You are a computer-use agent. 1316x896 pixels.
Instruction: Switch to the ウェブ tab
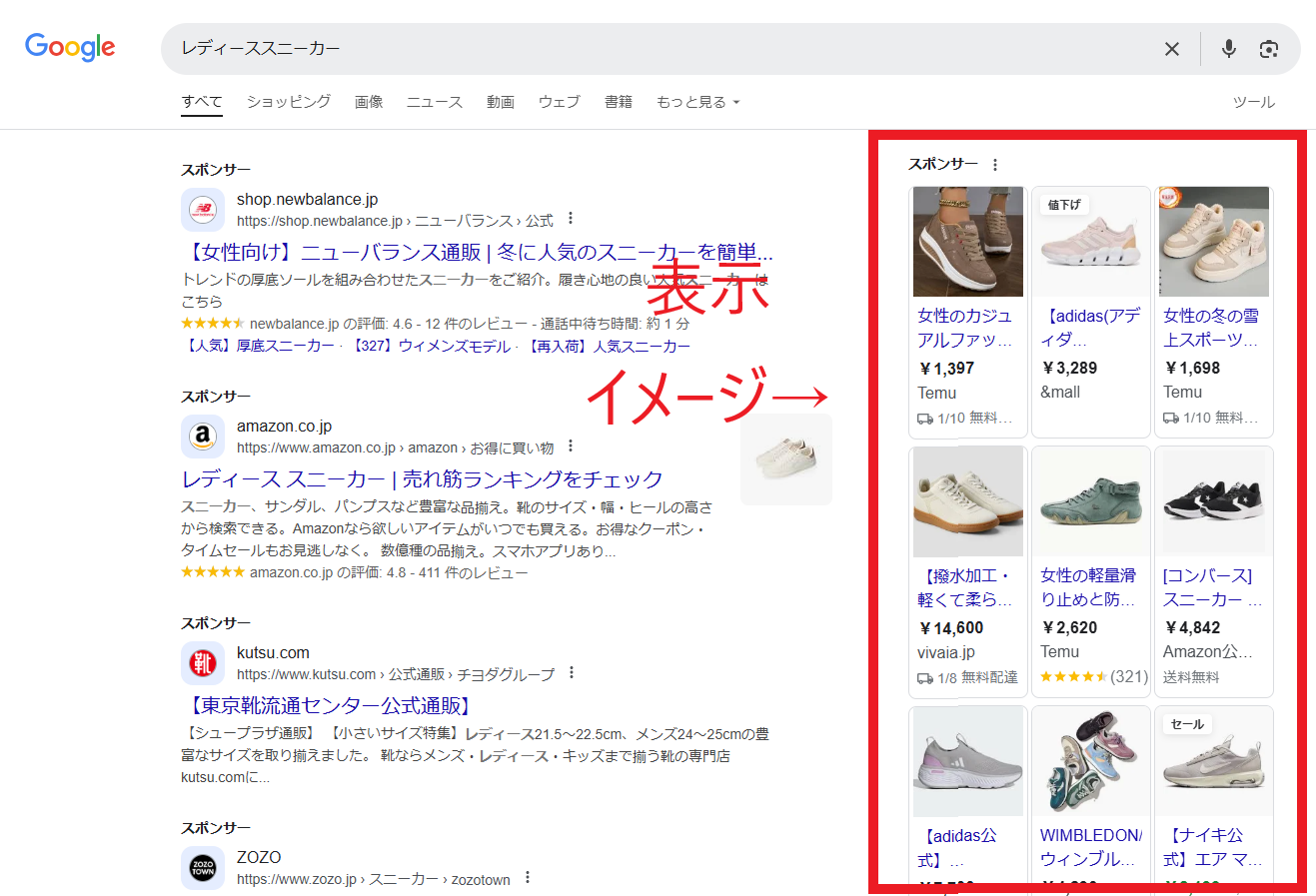[560, 102]
